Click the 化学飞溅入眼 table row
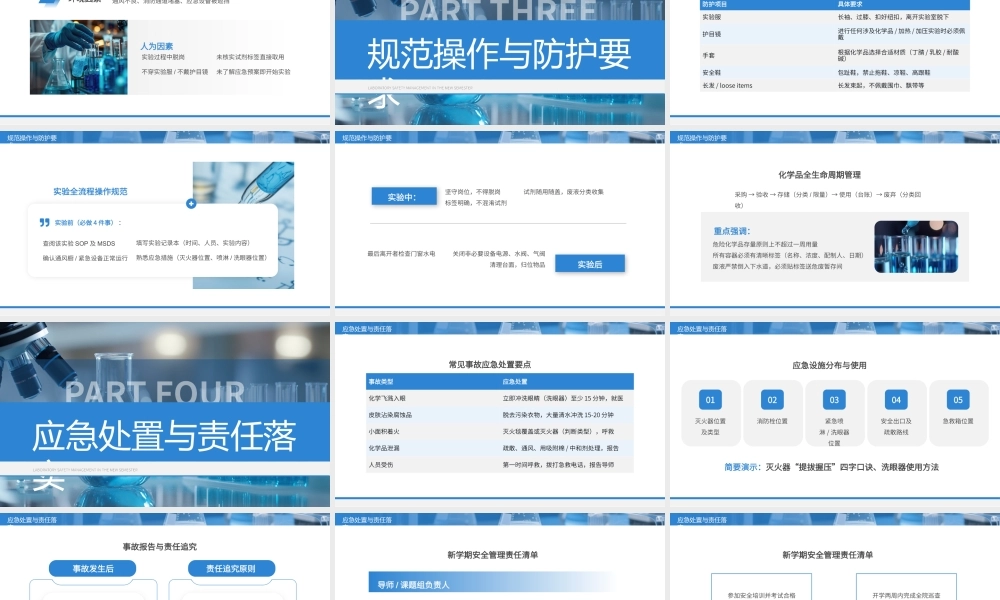This screenshot has height=600, width=1000. click(x=500, y=398)
